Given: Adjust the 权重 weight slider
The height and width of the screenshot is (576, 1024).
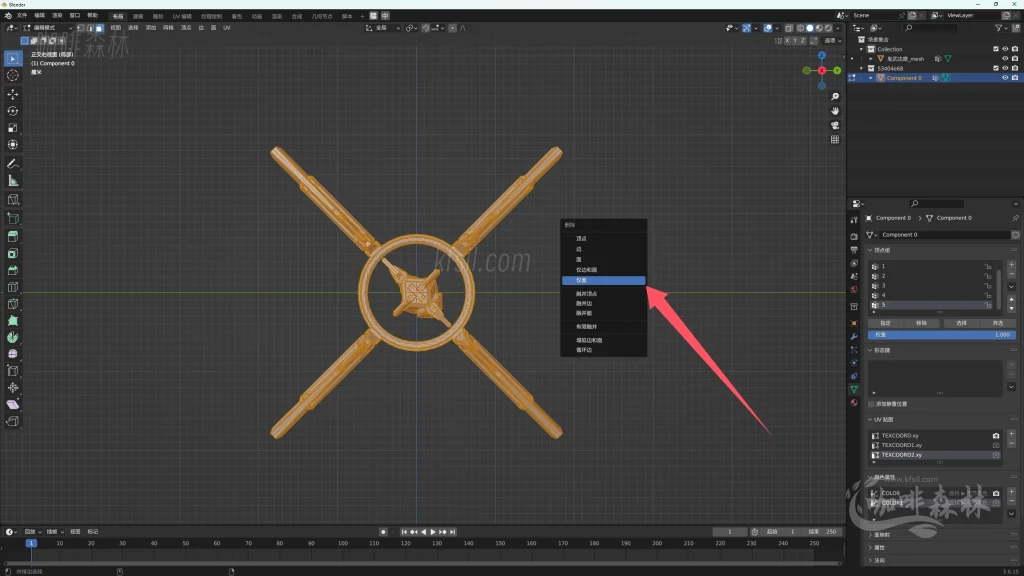Looking at the screenshot, I should [x=940, y=335].
